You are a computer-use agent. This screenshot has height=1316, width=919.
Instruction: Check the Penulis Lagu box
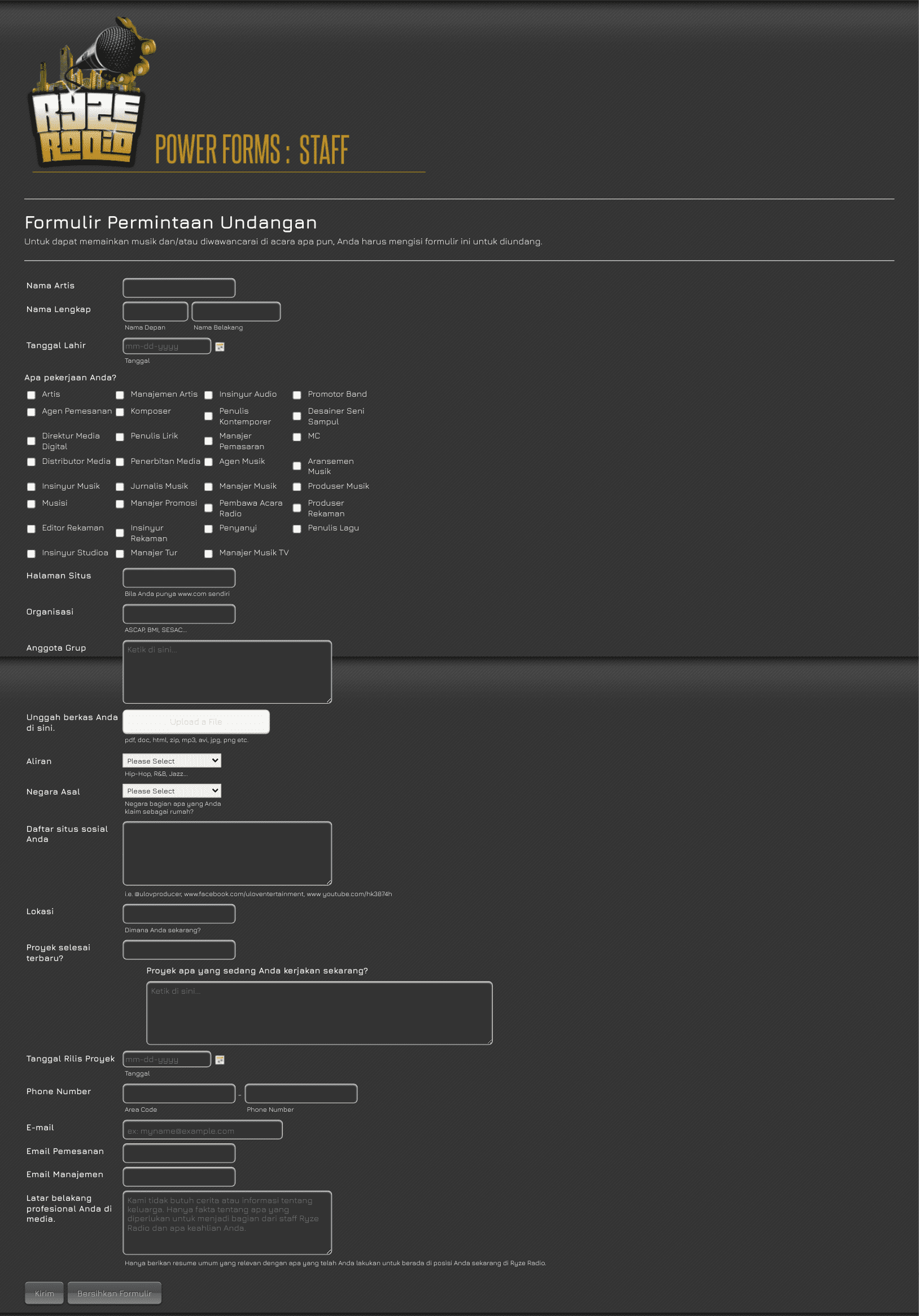pyautogui.click(x=297, y=529)
